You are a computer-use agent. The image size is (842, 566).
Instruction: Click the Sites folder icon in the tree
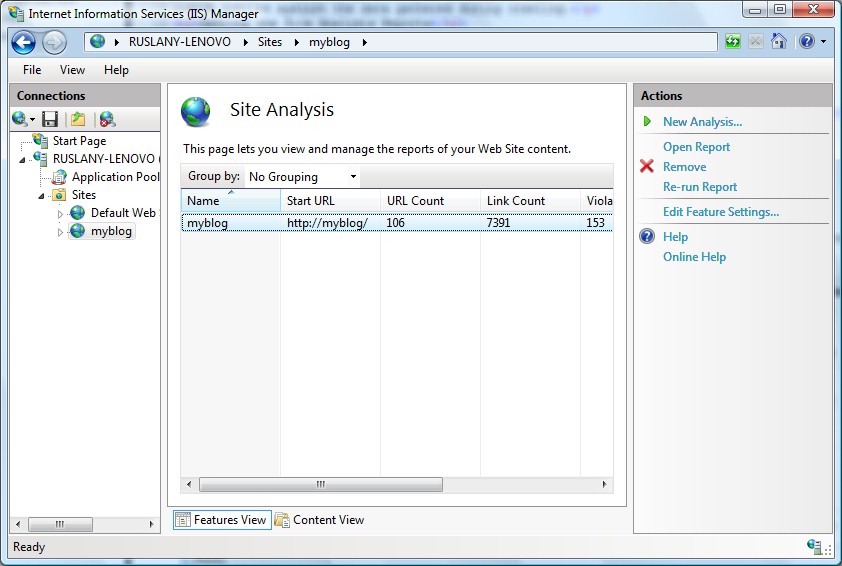click(x=59, y=194)
